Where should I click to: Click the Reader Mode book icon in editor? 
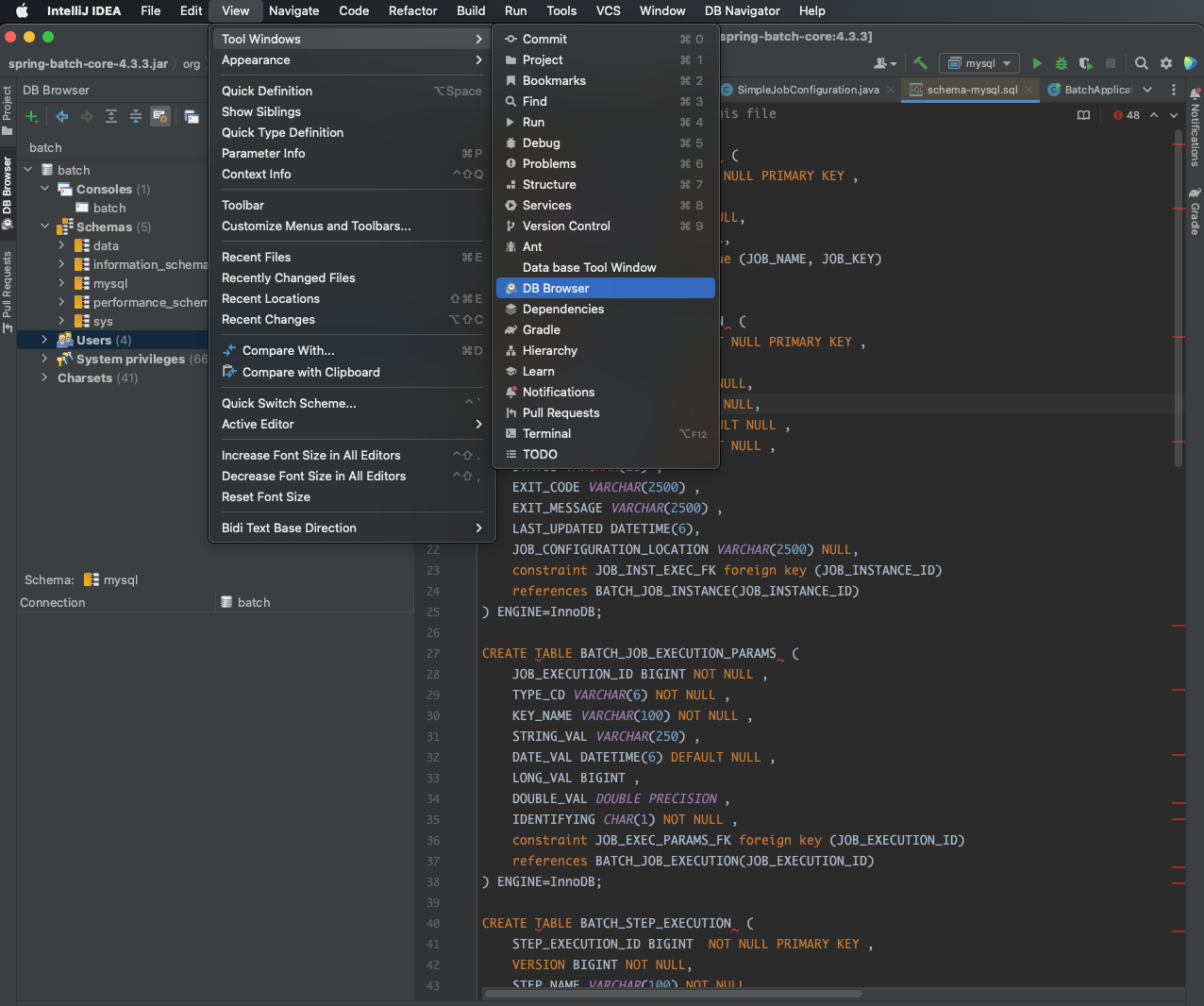click(x=1083, y=115)
